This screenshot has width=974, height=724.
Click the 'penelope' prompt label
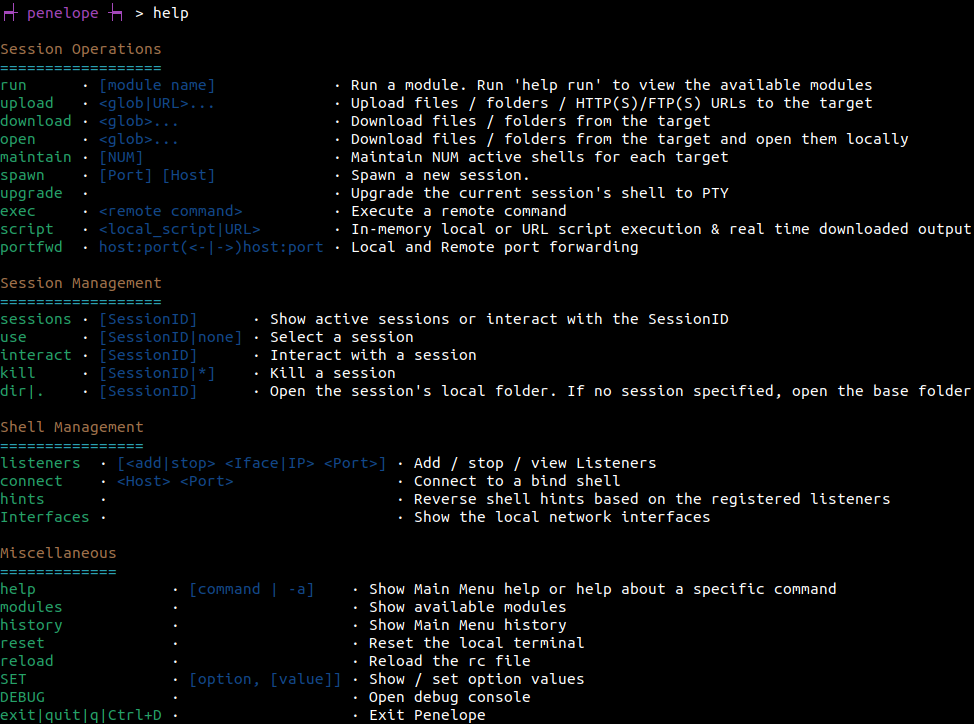click(63, 13)
